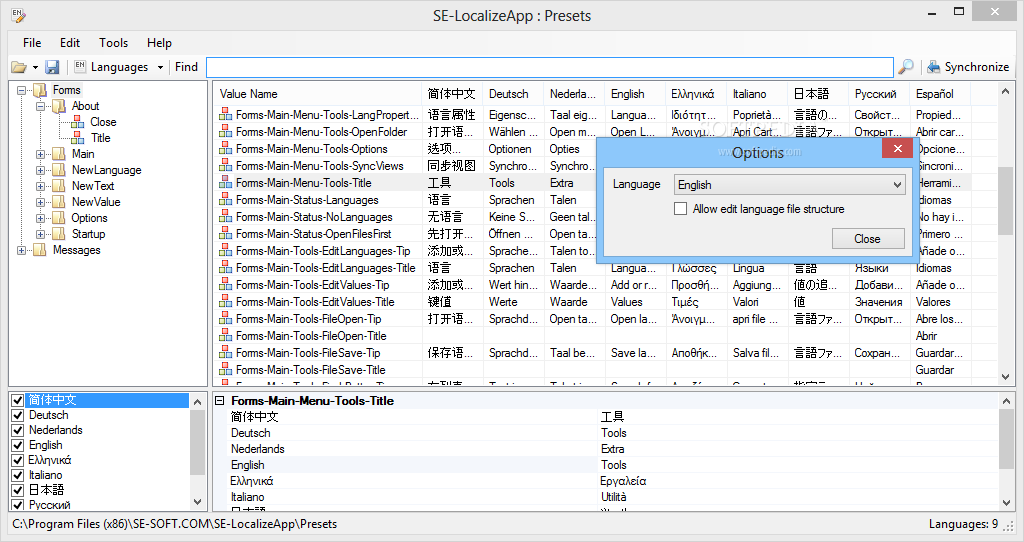
Task: Click icon of Forms-Main-Status-Languages row
Action: 225,200
